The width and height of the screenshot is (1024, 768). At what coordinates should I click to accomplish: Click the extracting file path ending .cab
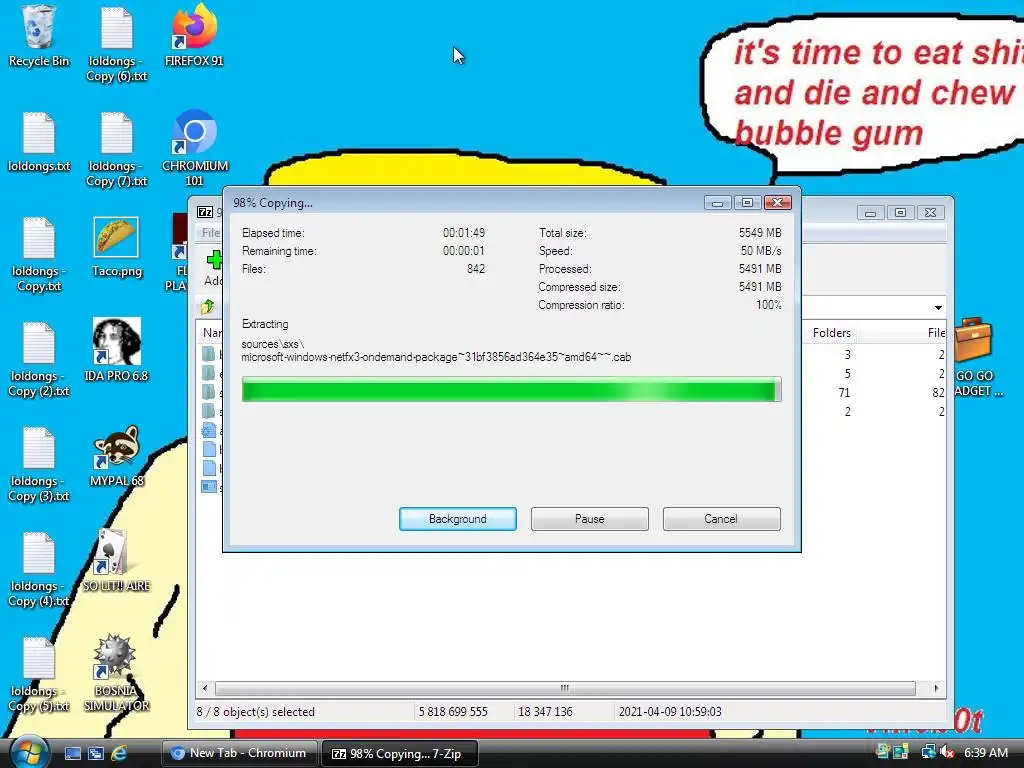click(436, 351)
